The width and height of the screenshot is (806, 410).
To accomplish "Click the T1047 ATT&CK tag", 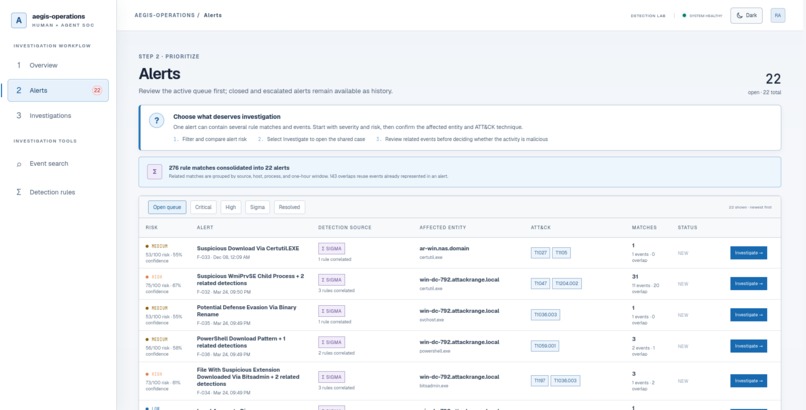I will [540, 284].
